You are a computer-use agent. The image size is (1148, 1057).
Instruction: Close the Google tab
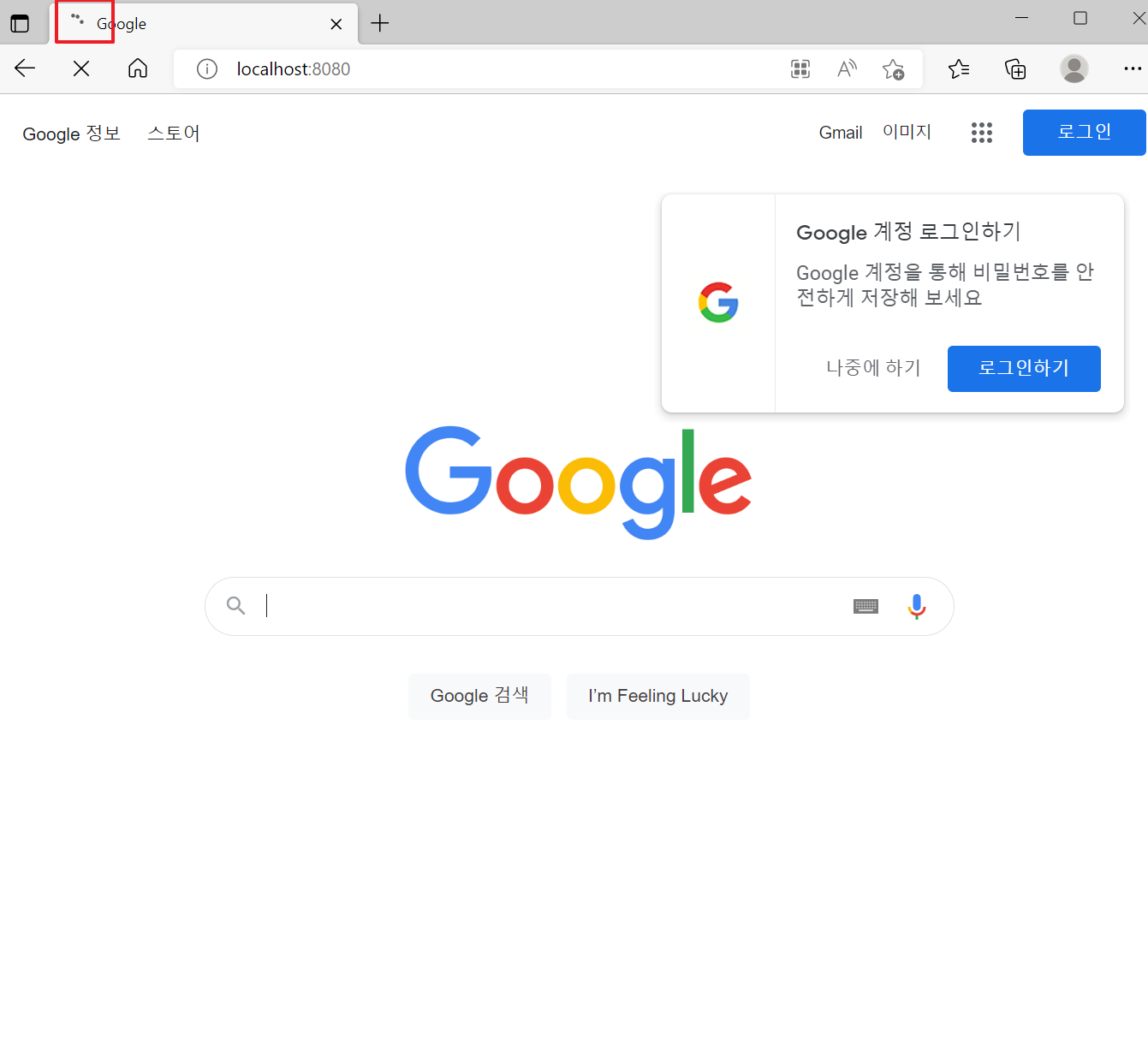[x=336, y=24]
